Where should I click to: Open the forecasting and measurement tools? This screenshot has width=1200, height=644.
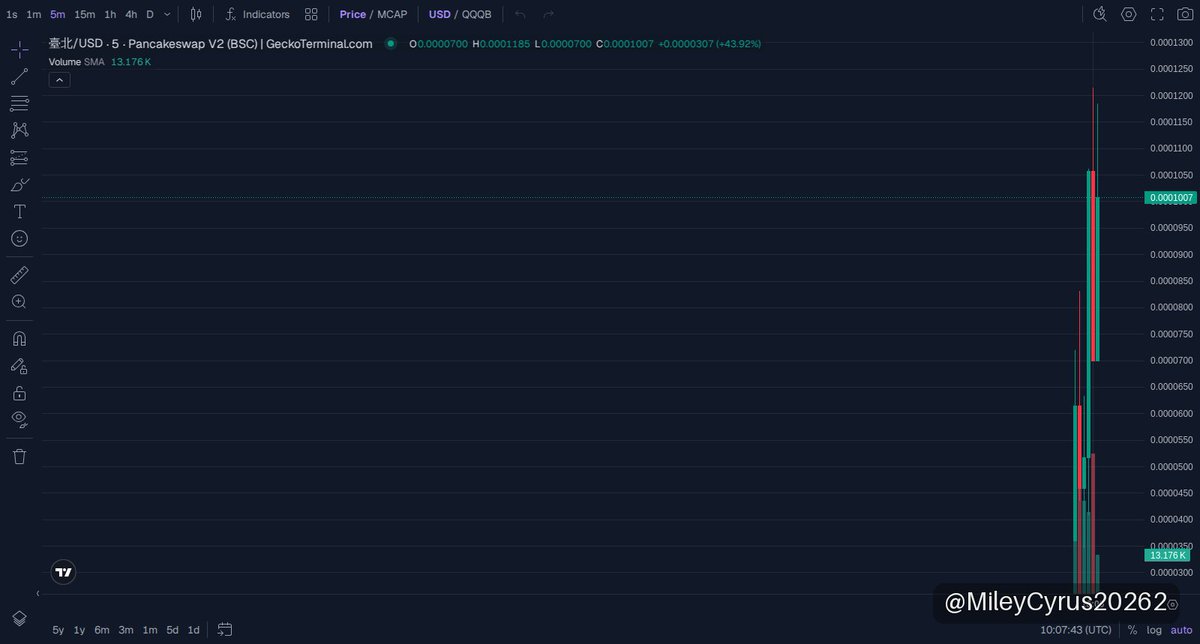pos(19,157)
